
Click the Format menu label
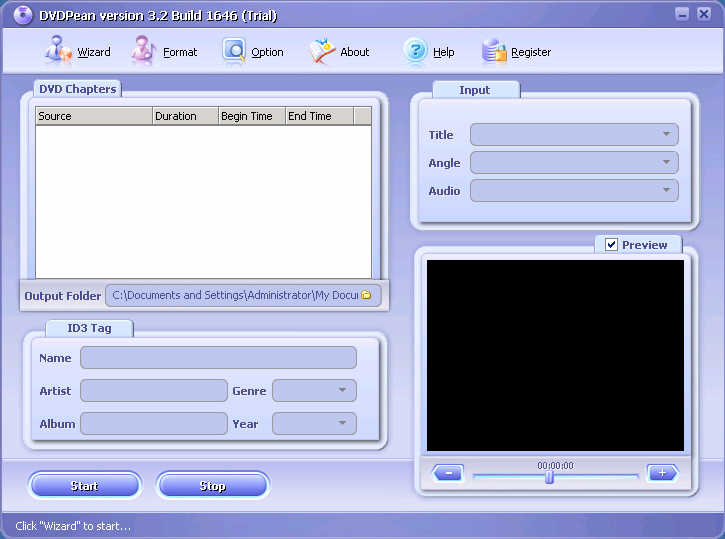coord(180,52)
